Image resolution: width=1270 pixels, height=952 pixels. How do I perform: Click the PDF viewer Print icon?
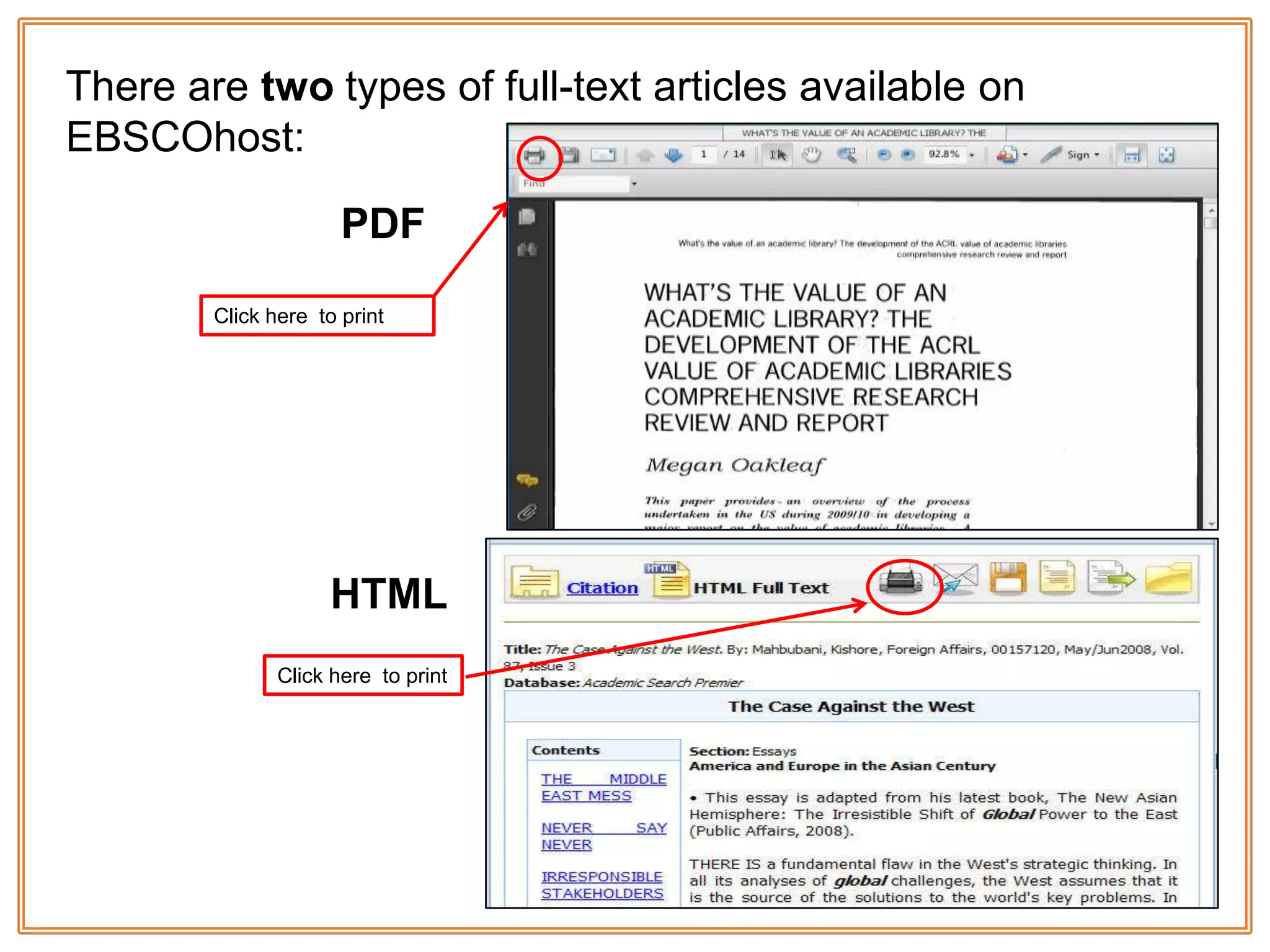(534, 155)
